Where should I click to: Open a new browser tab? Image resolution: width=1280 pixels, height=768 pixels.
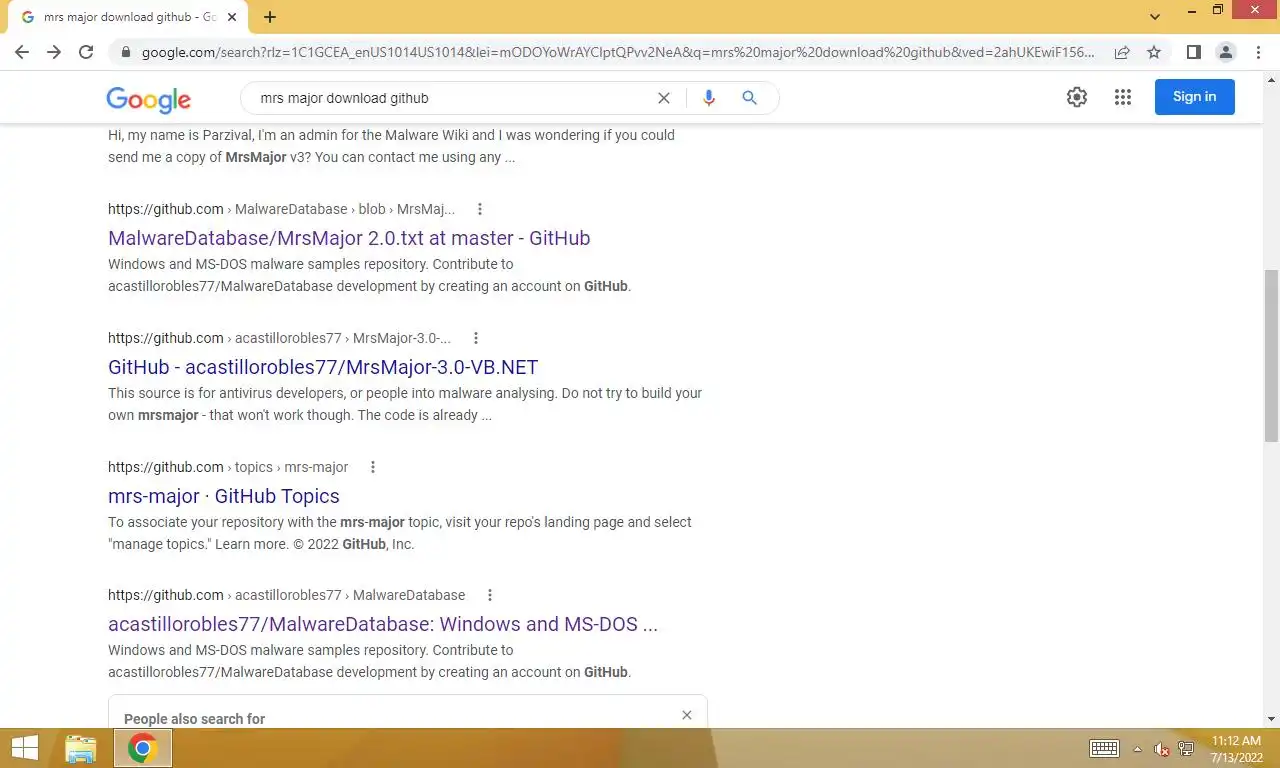tap(270, 17)
